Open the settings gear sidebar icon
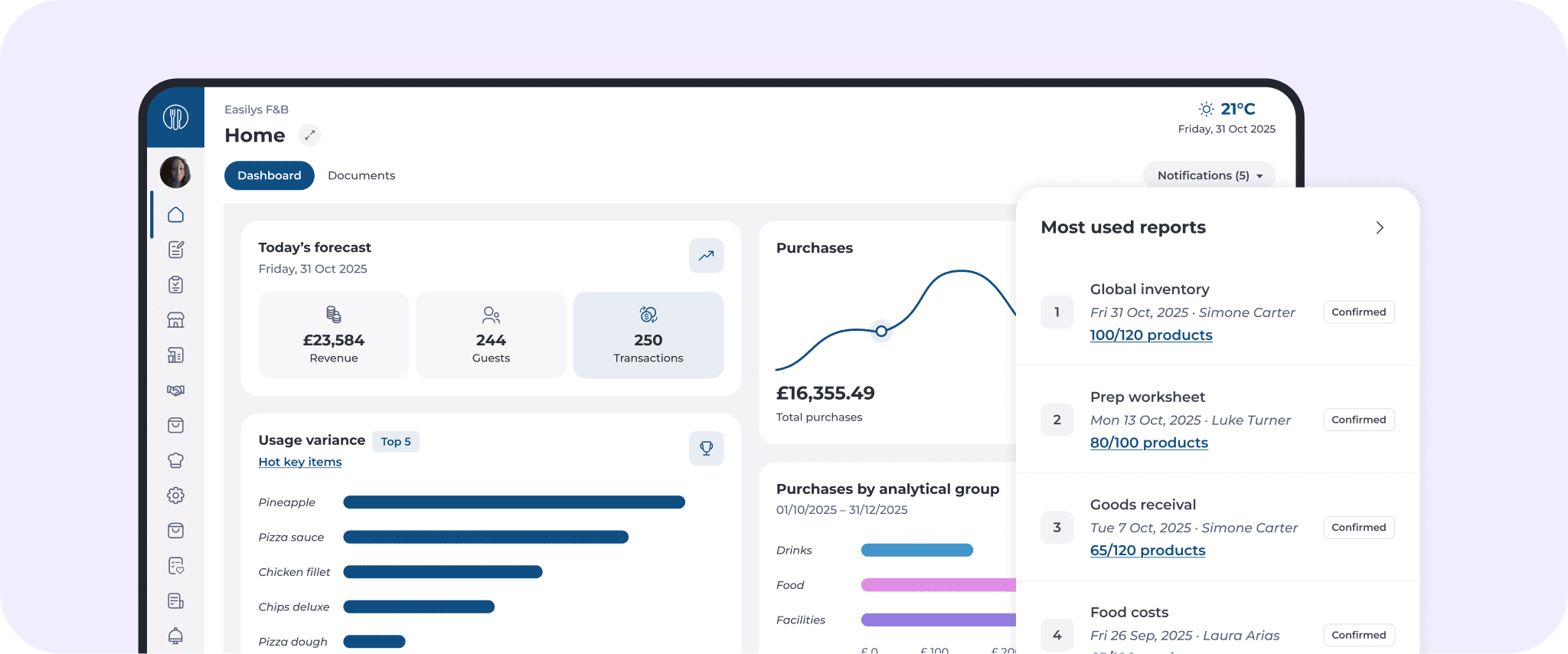The height and width of the screenshot is (654, 1568). point(175,495)
